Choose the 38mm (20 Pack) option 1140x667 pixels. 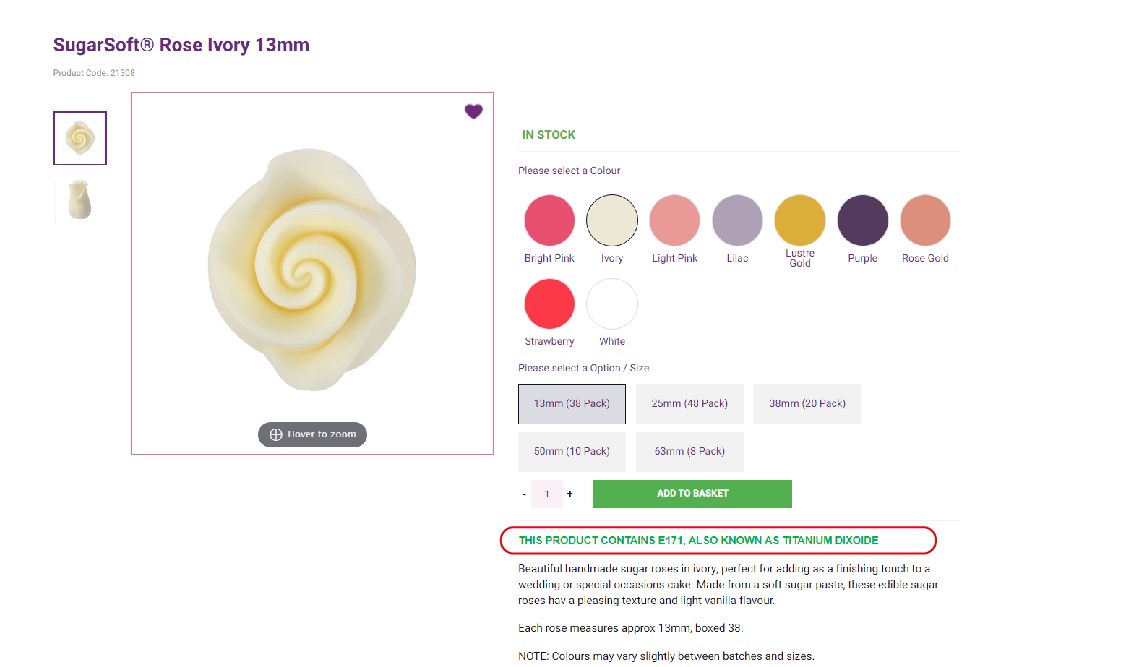pyautogui.click(x=807, y=403)
